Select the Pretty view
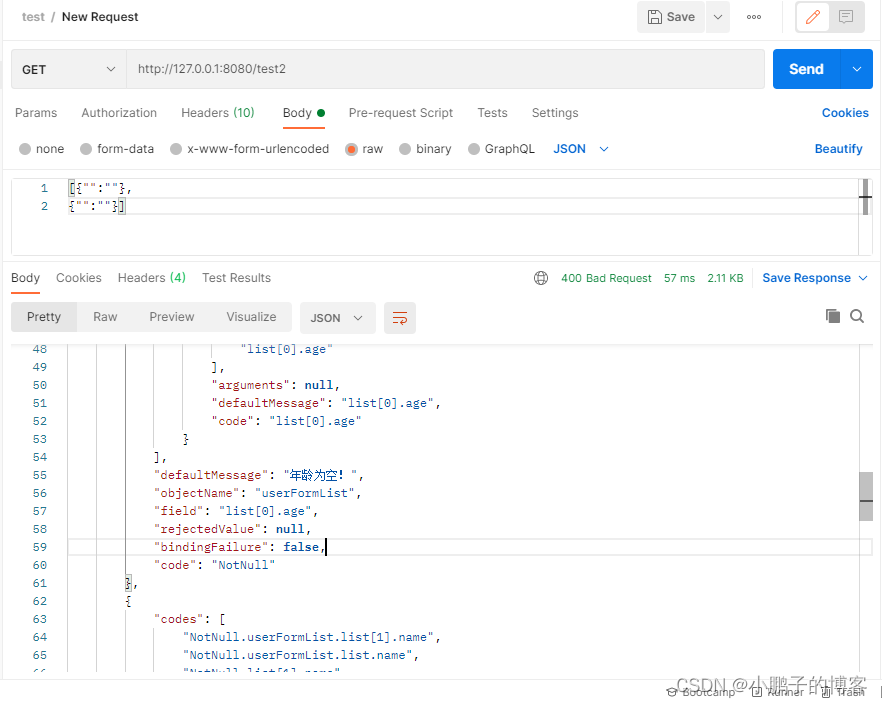The width and height of the screenshot is (882, 704). 44,317
